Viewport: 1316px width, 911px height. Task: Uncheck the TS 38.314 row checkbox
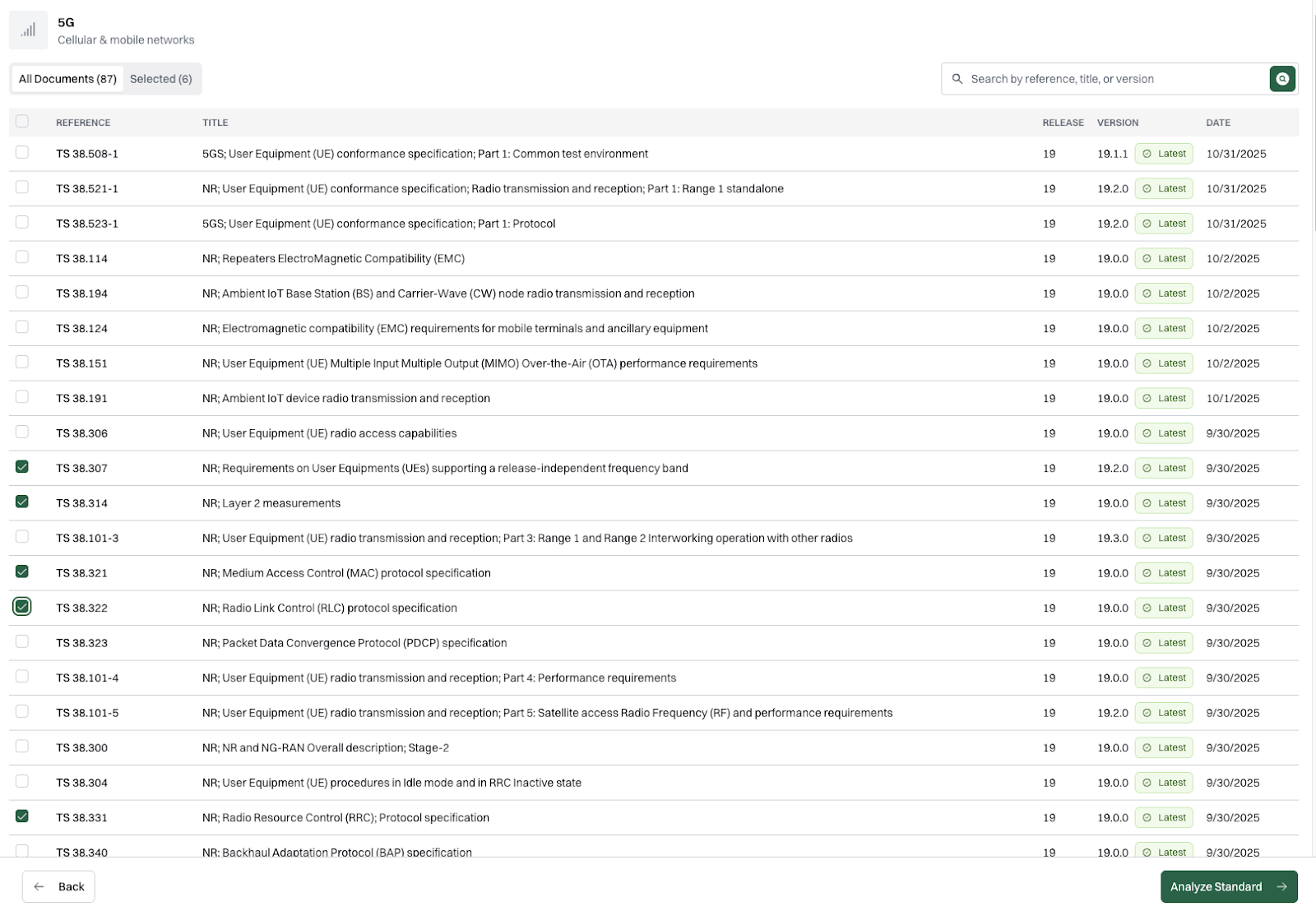click(22, 502)
